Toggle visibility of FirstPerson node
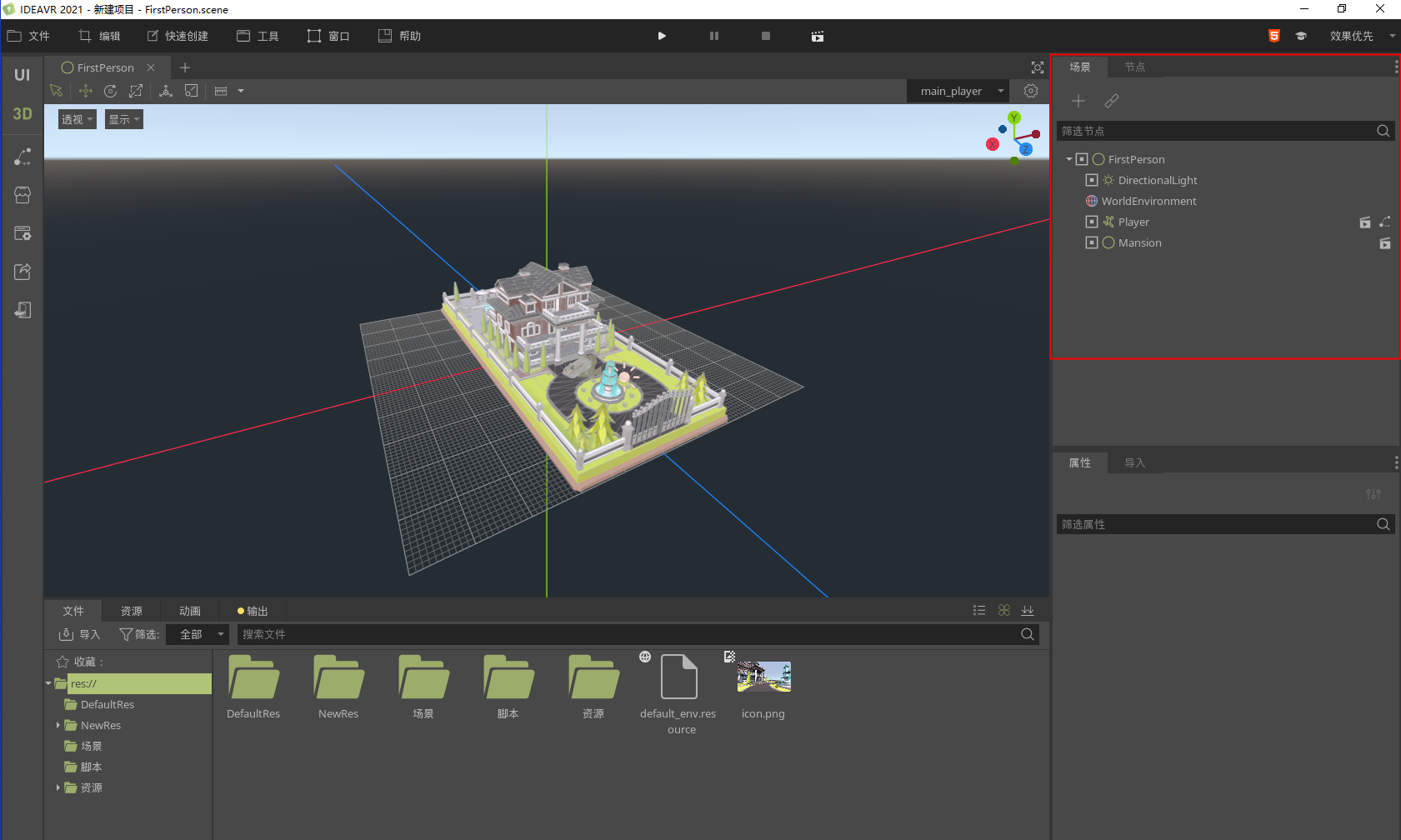The image size is (1401, 840). tap(1082, 159)
